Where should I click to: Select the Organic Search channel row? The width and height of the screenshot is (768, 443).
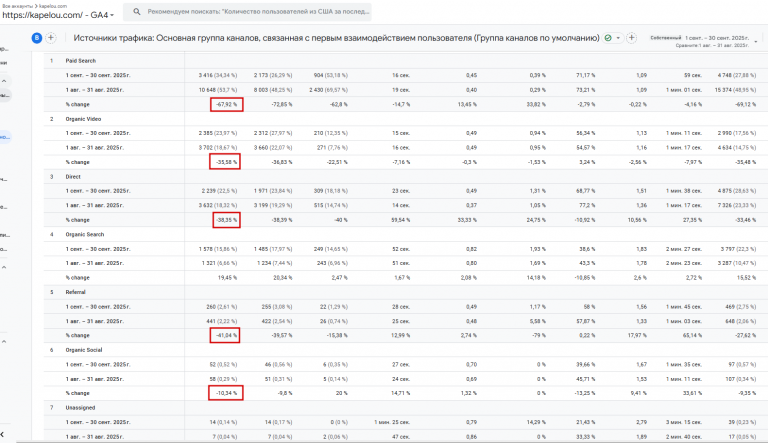[85, 234]
